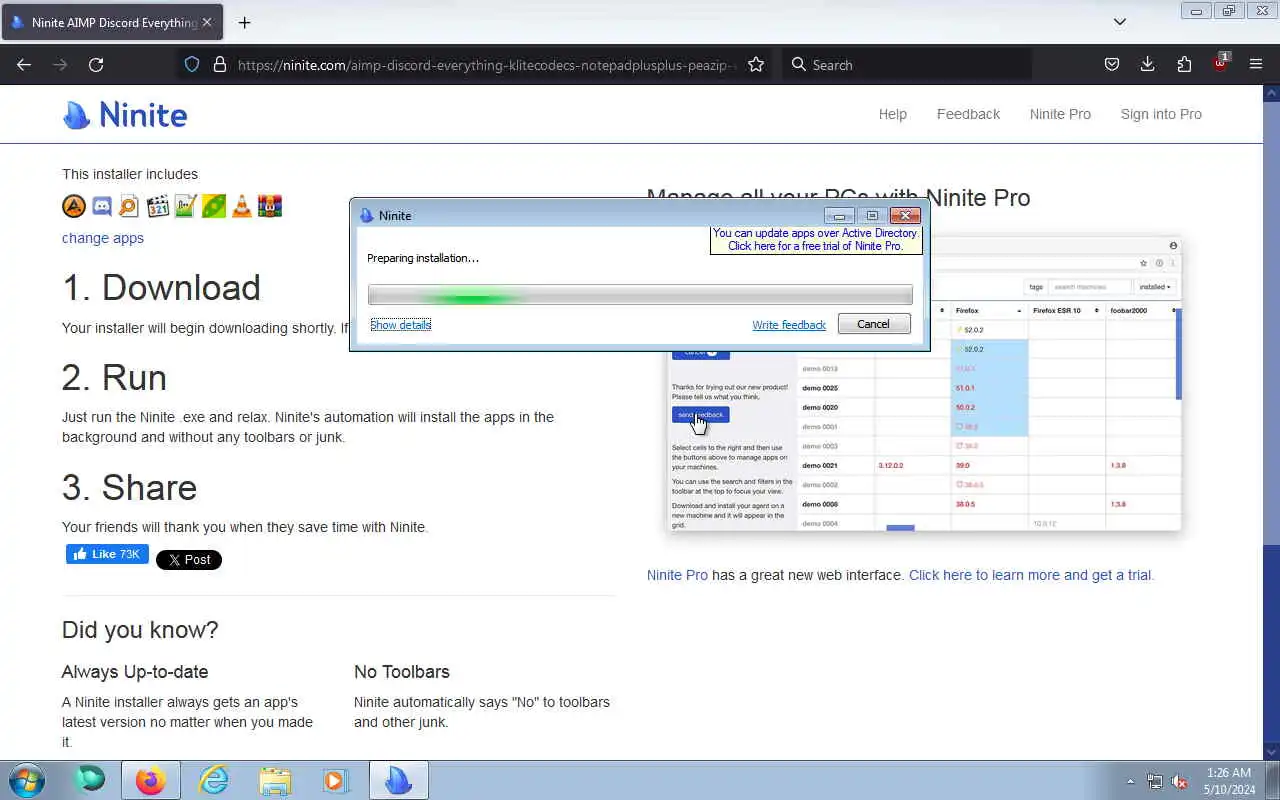This screenshot has width=1280, height=800.
Task: Click the Ninite Pro link under screenshot
Action: [x=677, y=575]
